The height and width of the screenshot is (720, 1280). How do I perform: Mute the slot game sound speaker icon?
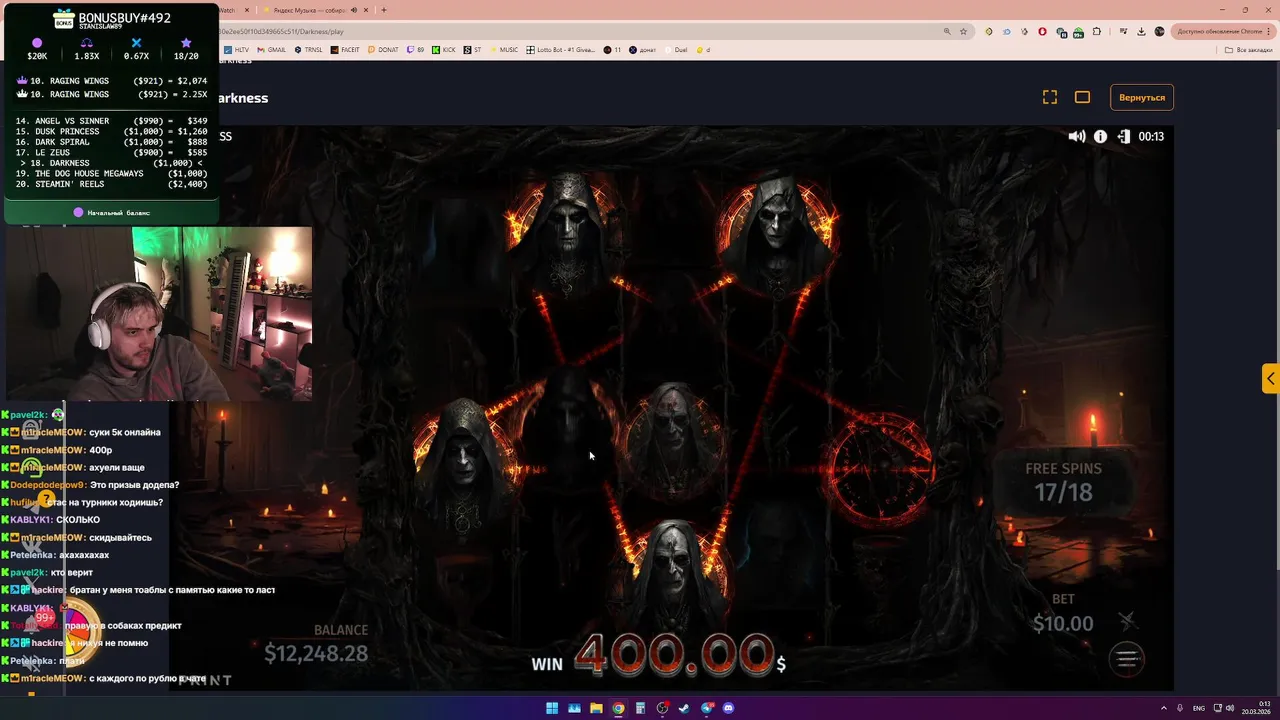(x=1077, y=136)
